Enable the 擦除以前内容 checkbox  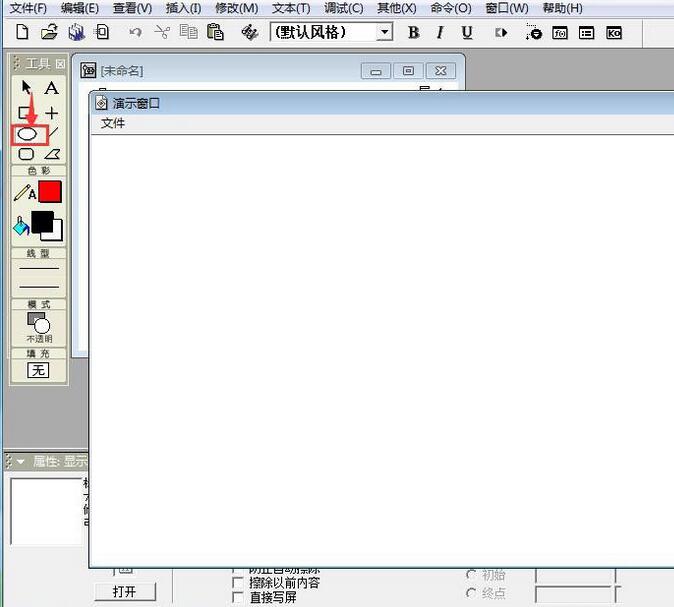(237, 582)
